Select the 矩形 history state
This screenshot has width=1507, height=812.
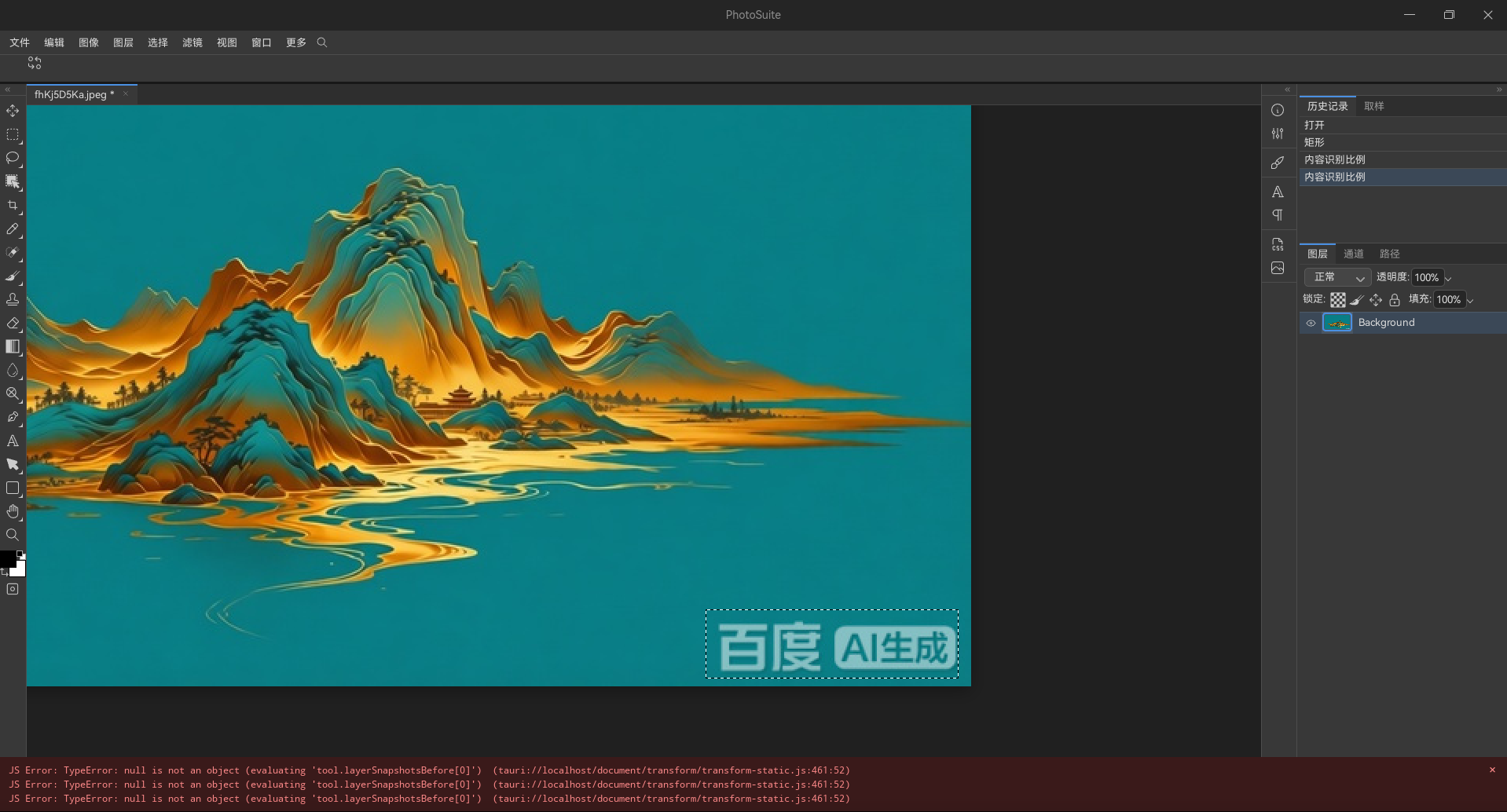(x=1402, y=142)
